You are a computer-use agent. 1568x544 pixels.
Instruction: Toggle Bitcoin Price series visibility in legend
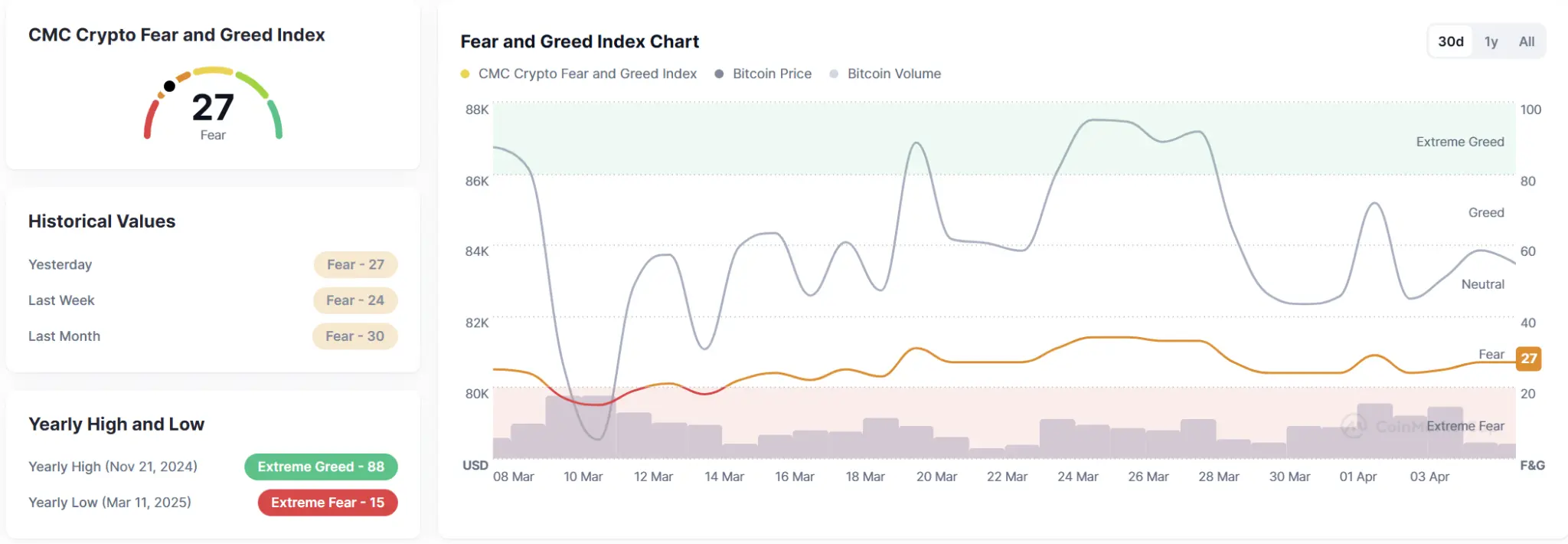(x=771, y=74)
